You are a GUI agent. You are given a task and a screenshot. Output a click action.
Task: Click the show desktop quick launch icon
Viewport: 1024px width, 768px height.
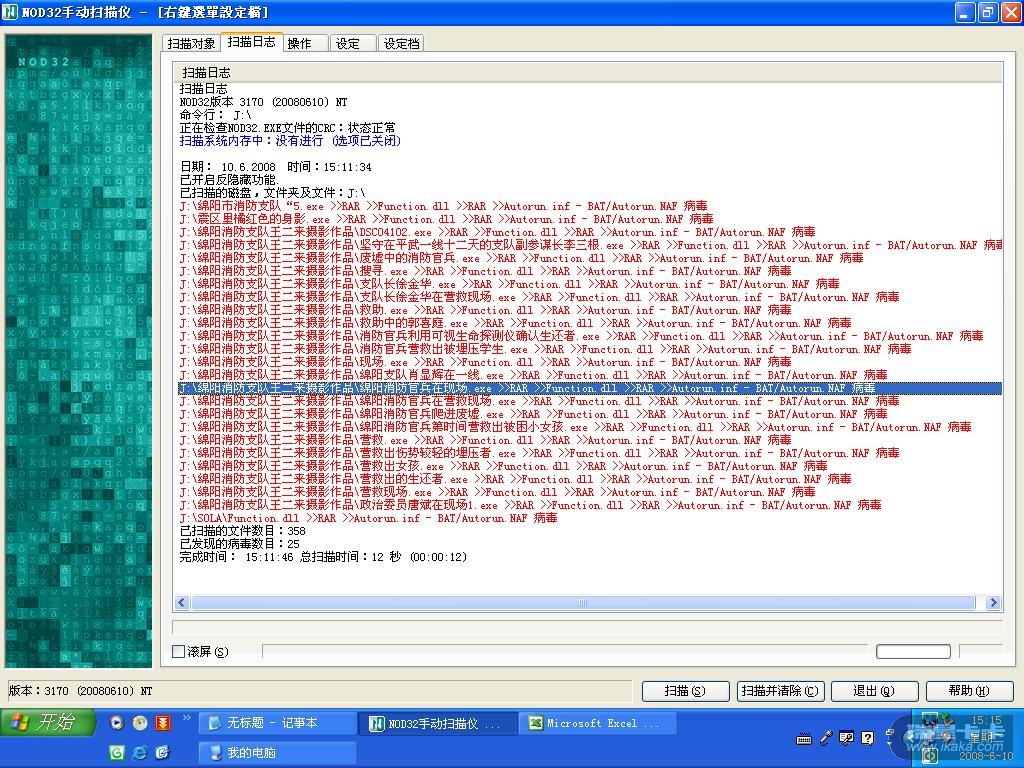point(163,752)
